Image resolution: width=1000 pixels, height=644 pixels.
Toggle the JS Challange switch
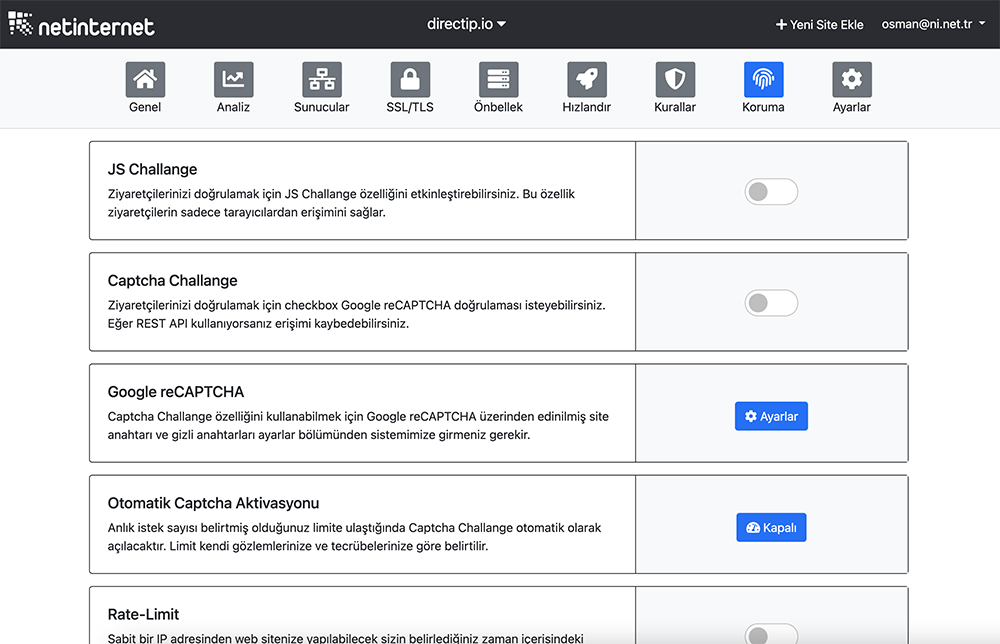(x=771, y=192)
